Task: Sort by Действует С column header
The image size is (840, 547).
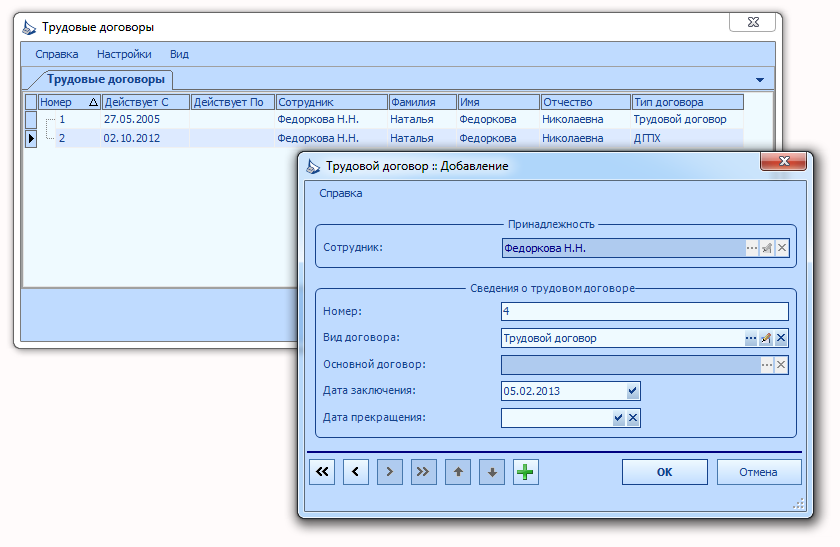Action: coord(146,102)
